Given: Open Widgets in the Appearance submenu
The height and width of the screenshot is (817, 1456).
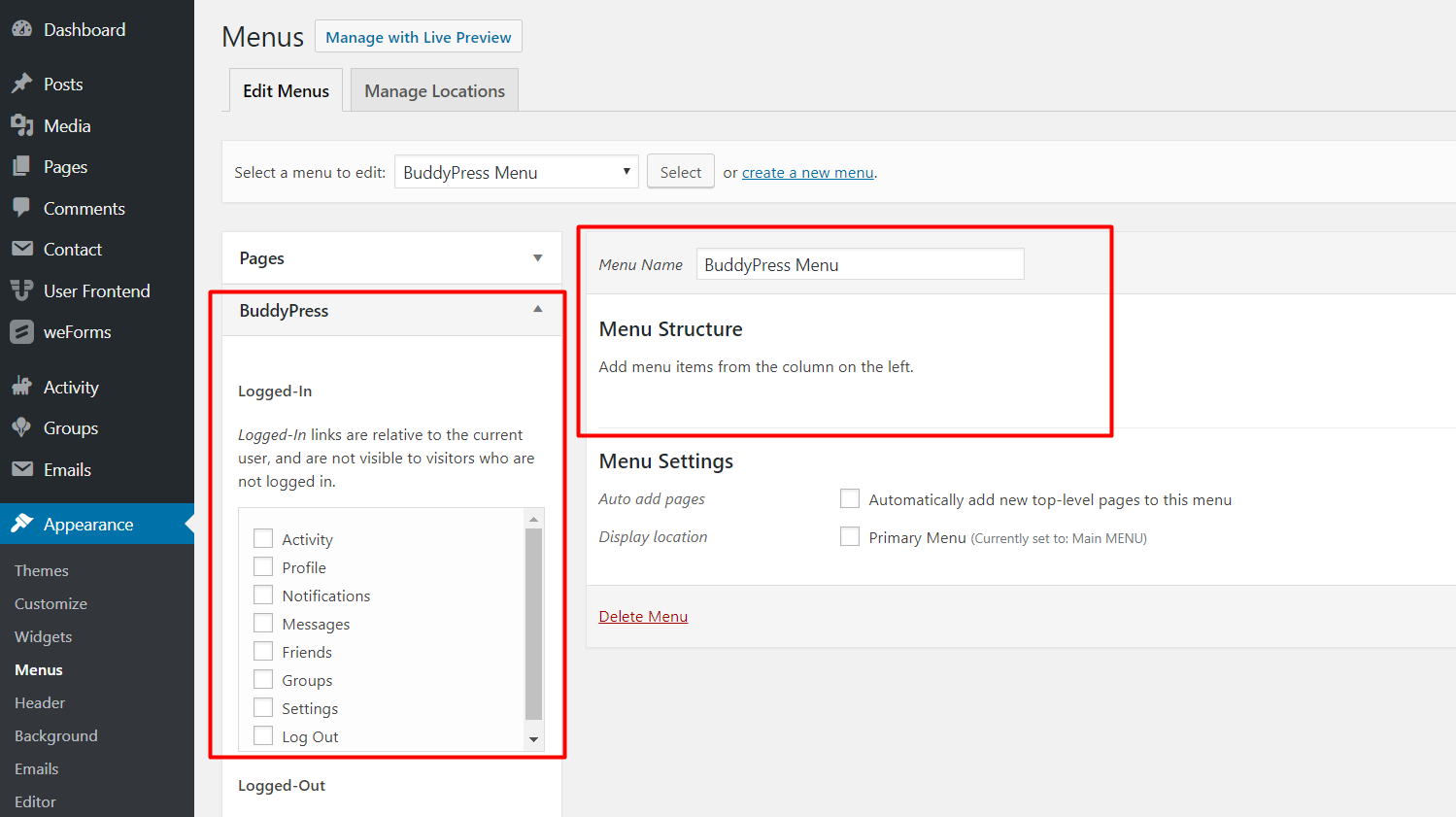Looking at the screenshot, I should 44,637.
